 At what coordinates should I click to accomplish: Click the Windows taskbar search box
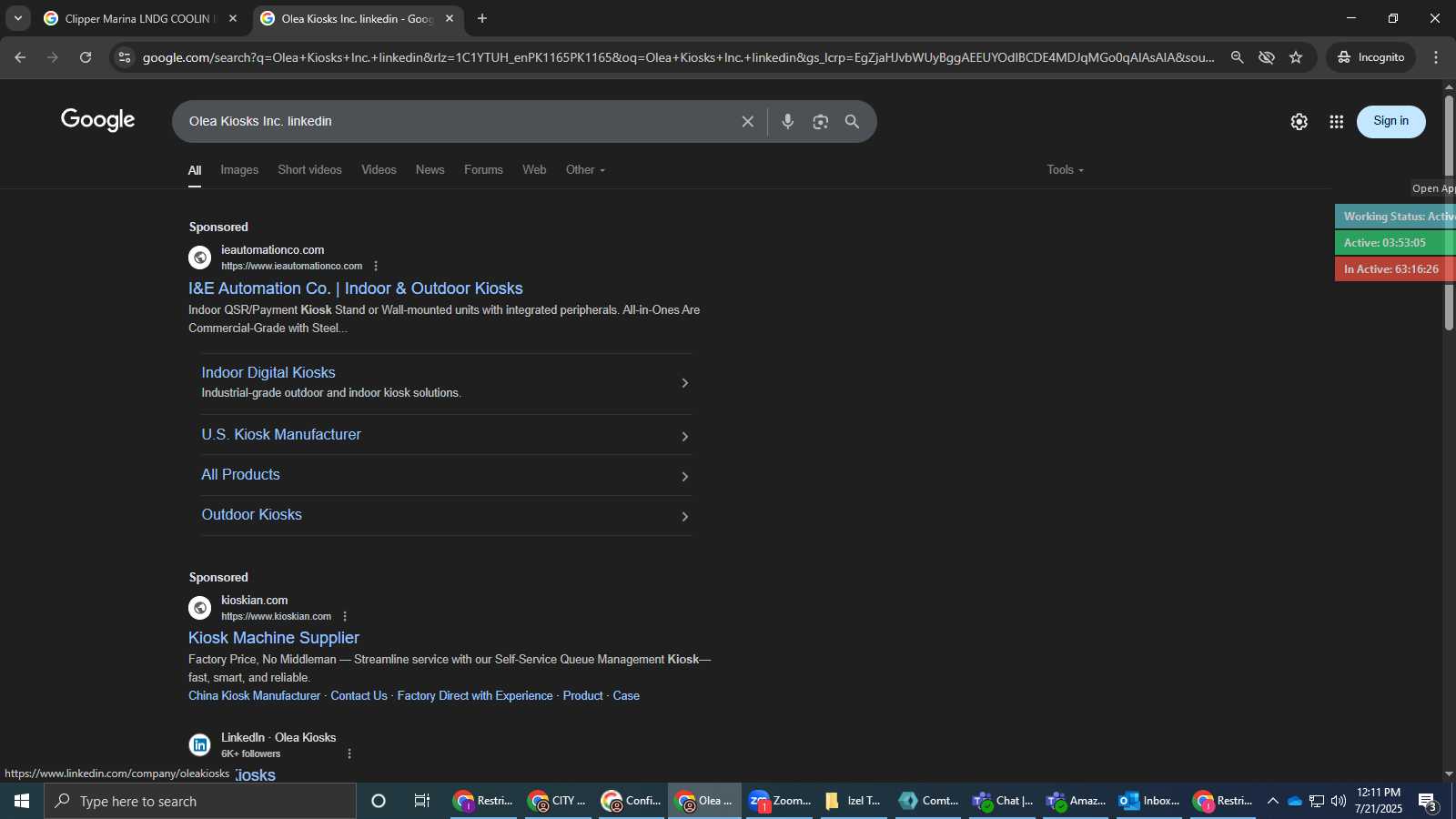pyautogui.click(x=200, y=801)
